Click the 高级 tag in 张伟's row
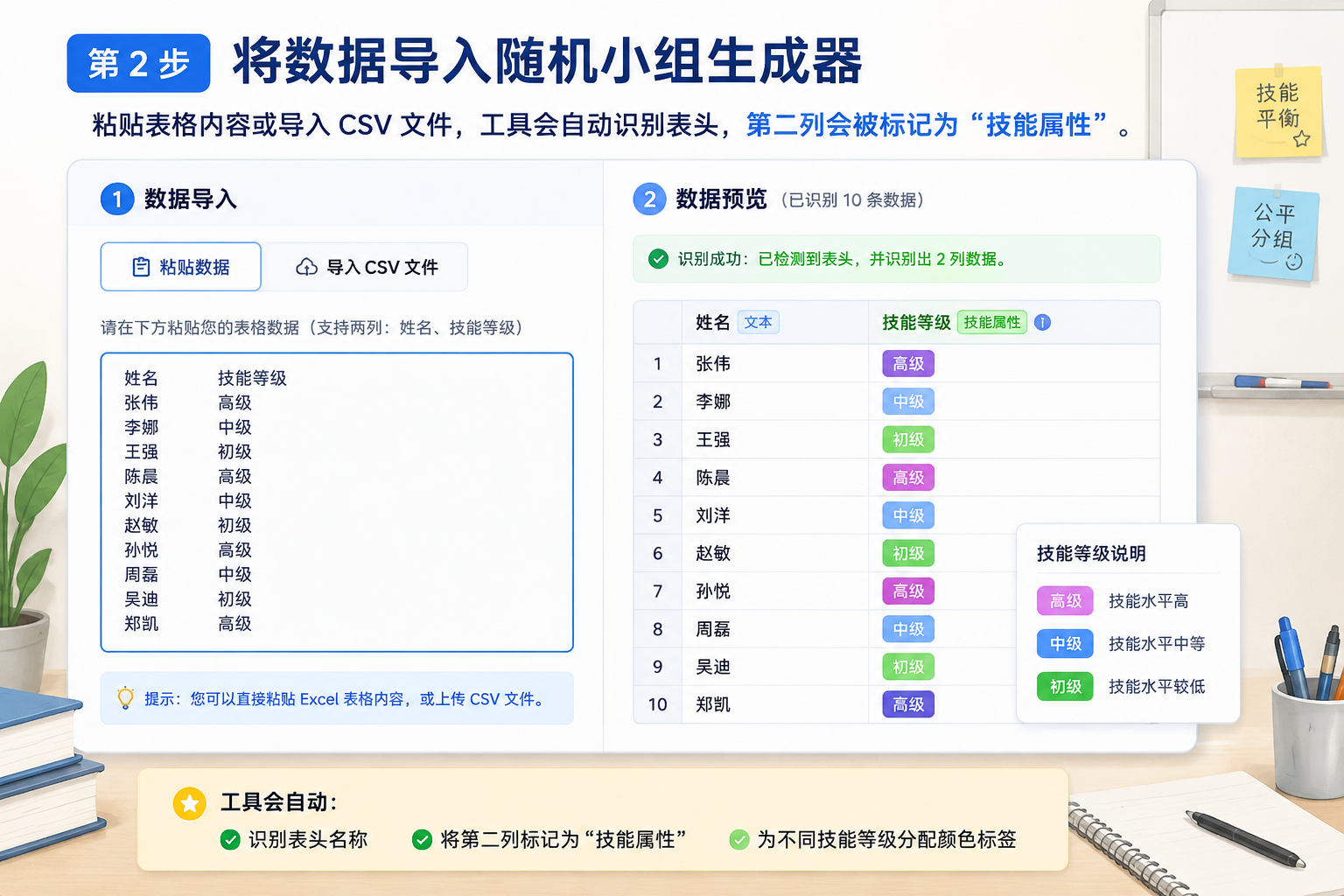1344x896 pixels. [x=908, y=363]
